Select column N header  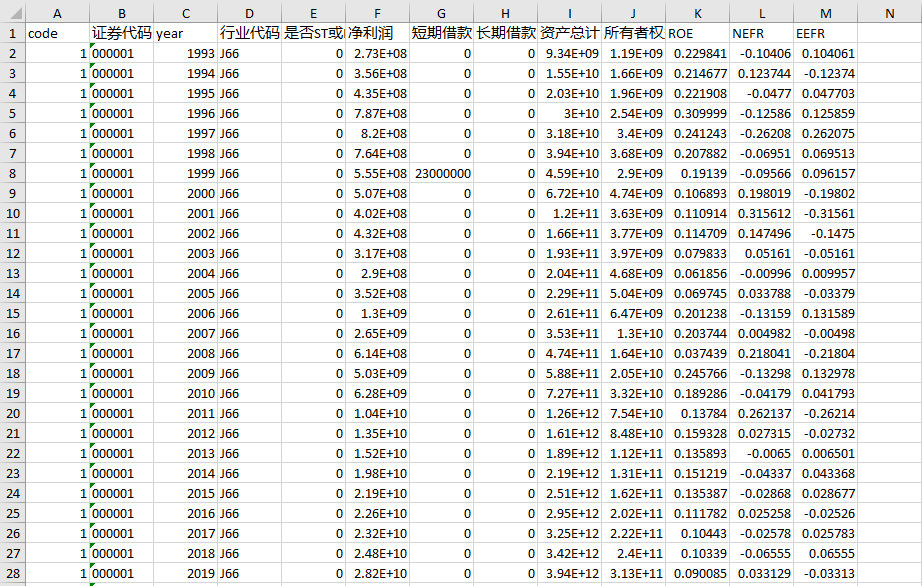coord(890,13)
